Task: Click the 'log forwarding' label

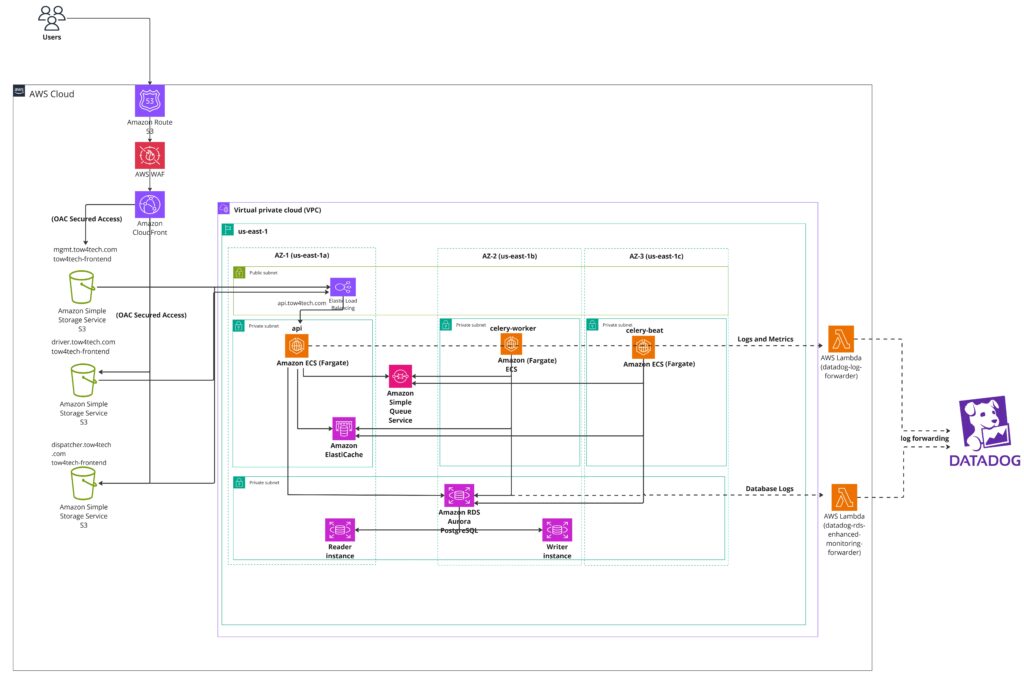Action: [925, 438]
